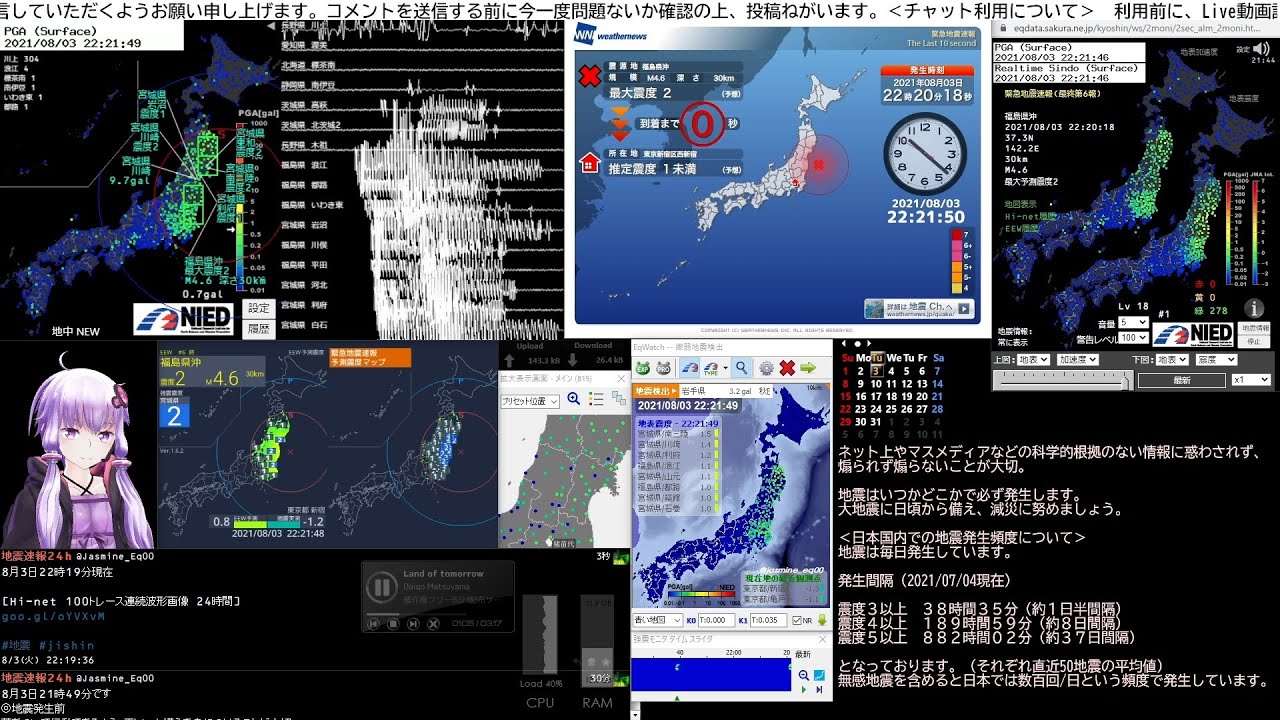1280x720 pixels.
Task: Select the highlighted date 3 in calendar
Action: tap(876, 370)
